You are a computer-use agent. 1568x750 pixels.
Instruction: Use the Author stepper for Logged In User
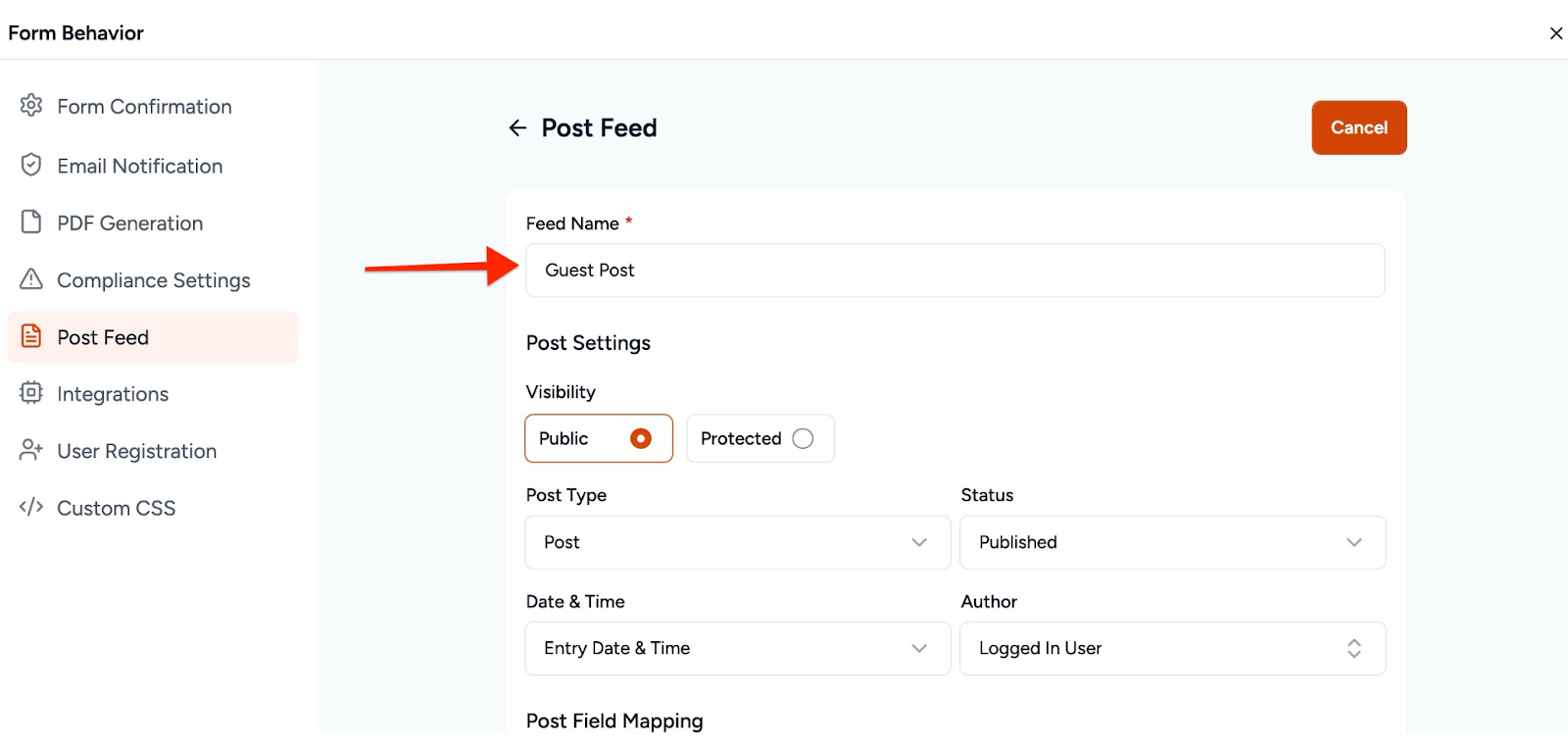pyautogui.click(x=1353, y=648)
